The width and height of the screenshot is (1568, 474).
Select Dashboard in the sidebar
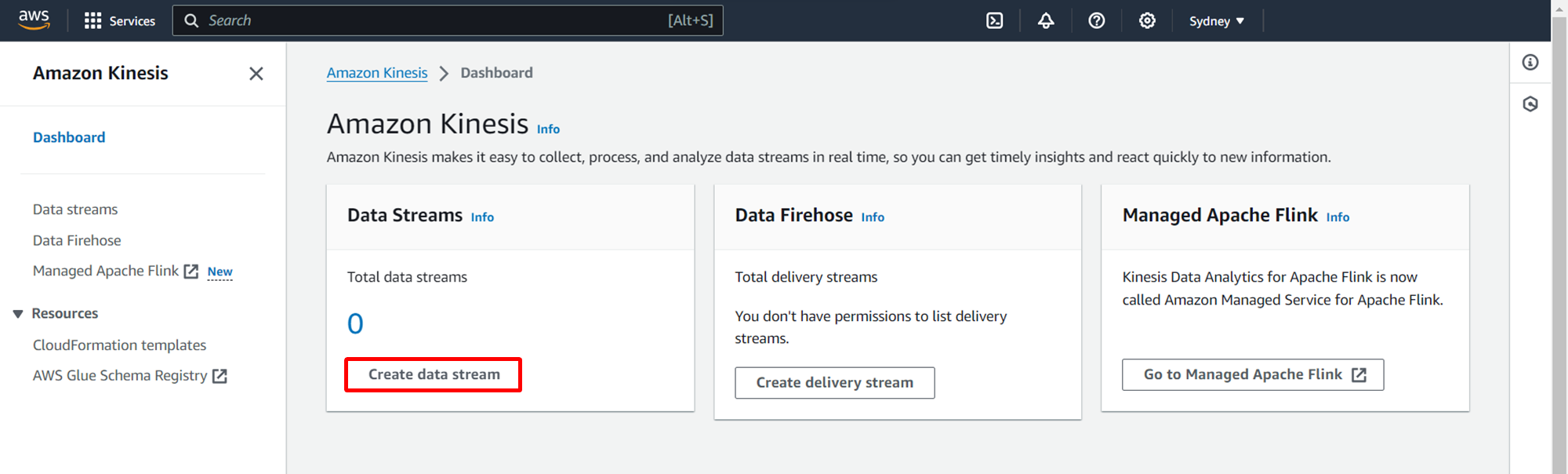pyautogui.click(x=69, y=137)
